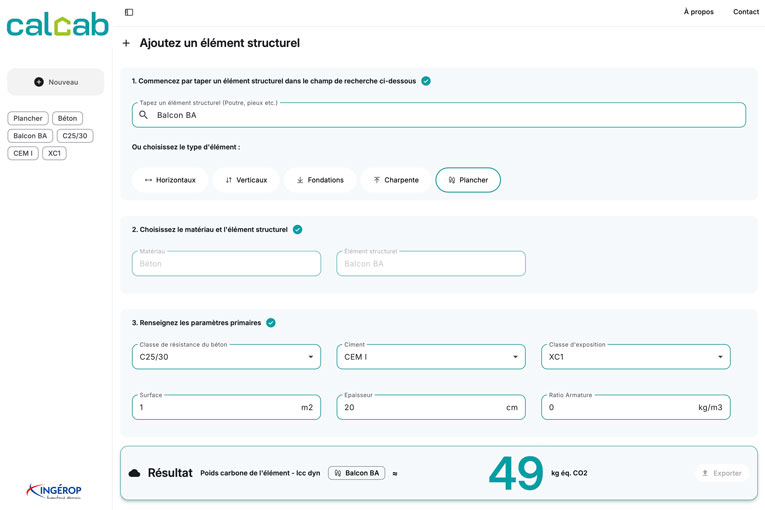
Task: Click the Matériau field
Action: 226,264
